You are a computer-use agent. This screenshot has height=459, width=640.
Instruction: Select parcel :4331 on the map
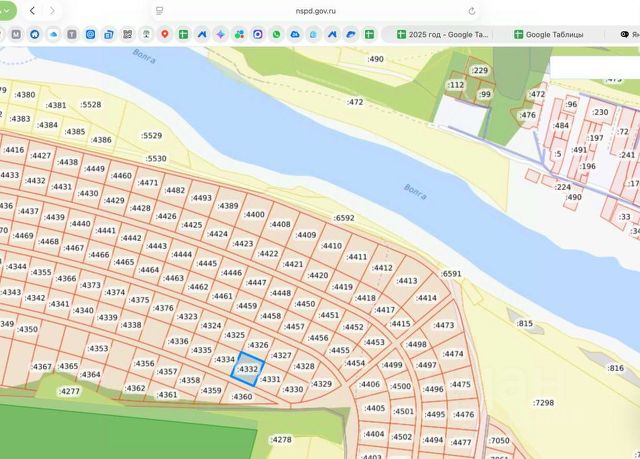(270, 379)
